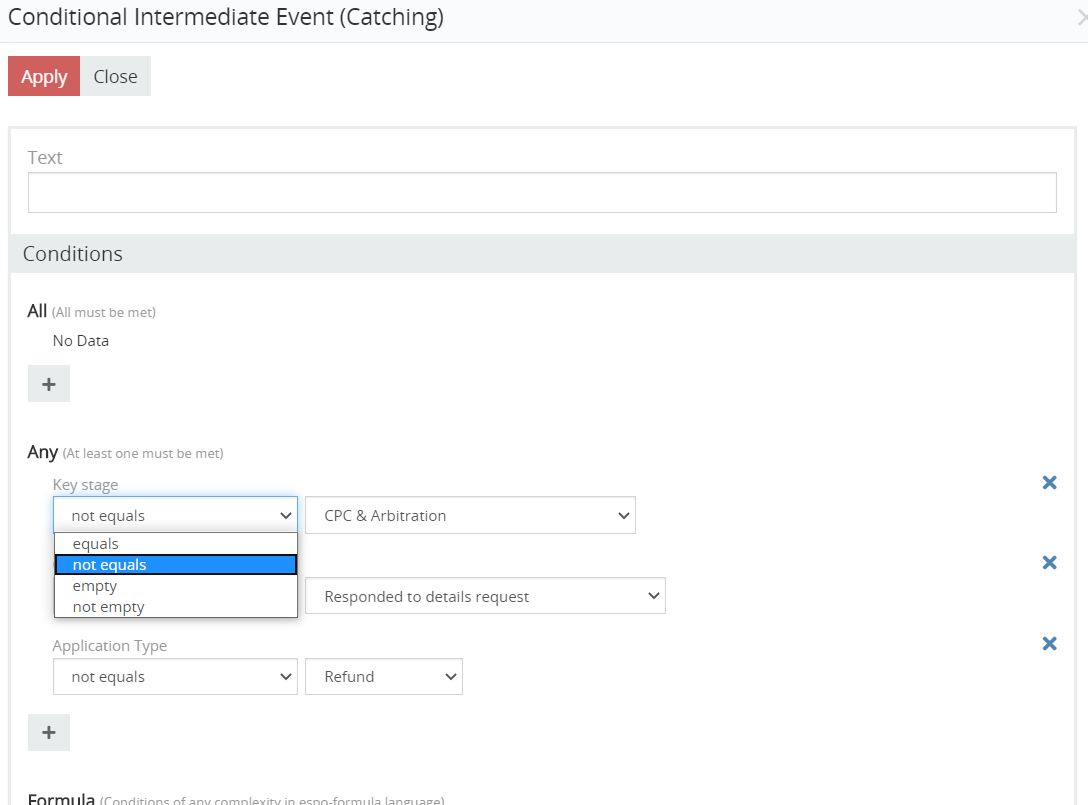Dismiss the dialog using the top-right X
The width and height of the screenshot is (1088, 805).
point(1081,18)
